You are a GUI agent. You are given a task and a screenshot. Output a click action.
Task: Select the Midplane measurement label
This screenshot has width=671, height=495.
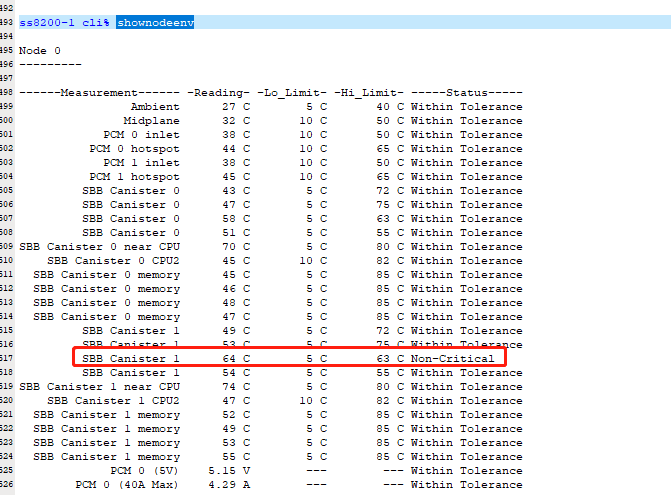click(151, 121)
